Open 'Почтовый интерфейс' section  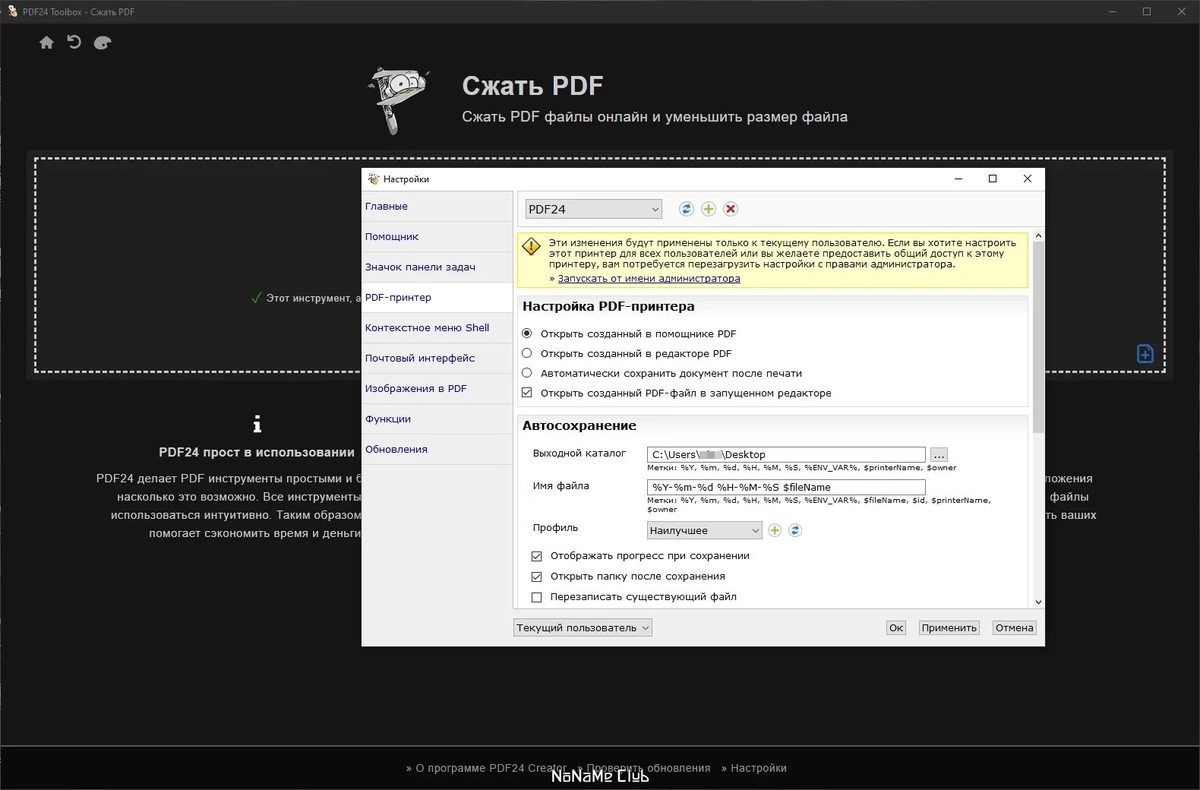click(x=437, y=358)
